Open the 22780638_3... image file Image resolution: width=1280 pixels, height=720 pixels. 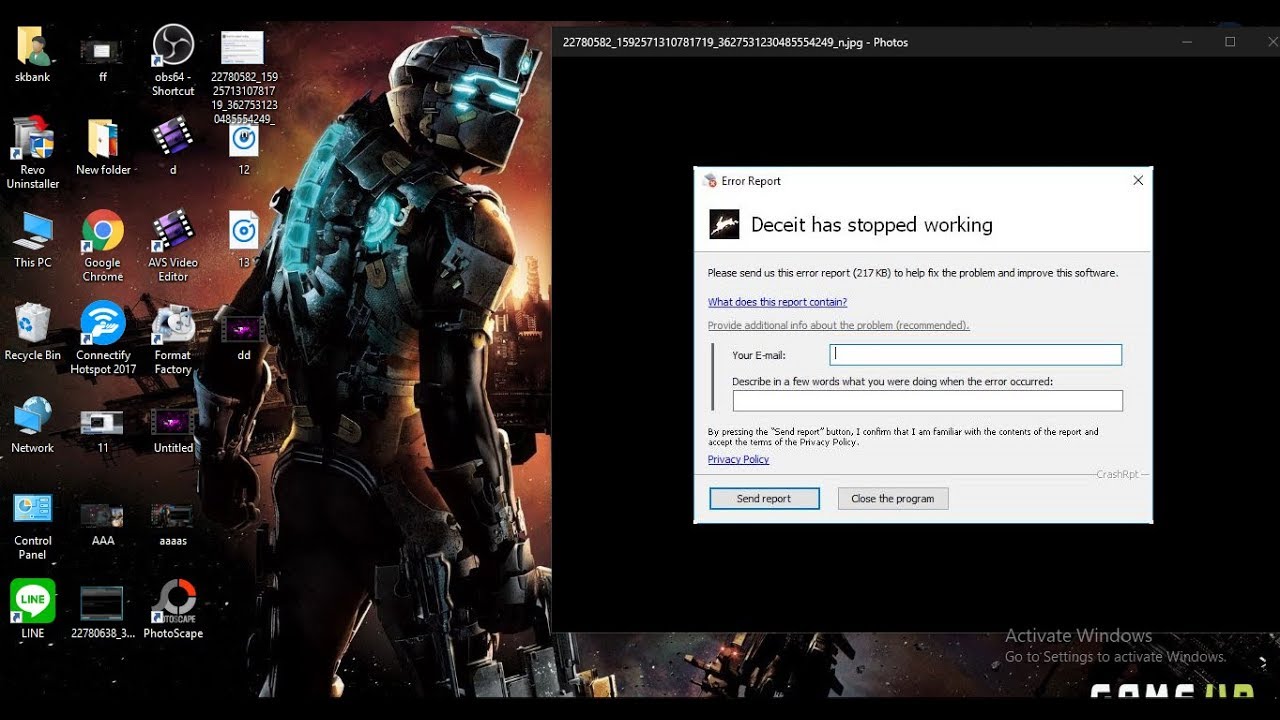pyautogui.click(x=102, y=603)
